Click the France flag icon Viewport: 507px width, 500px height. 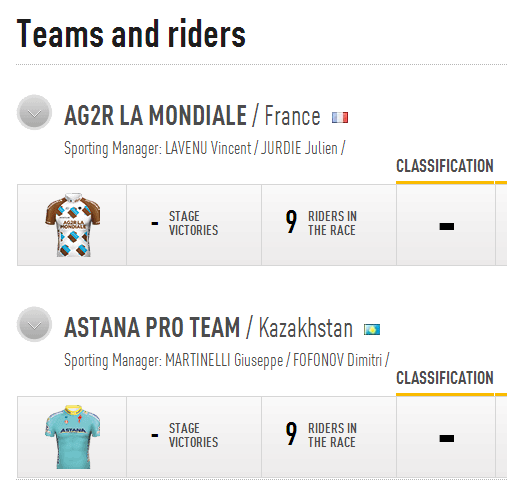tap(340, 117)
